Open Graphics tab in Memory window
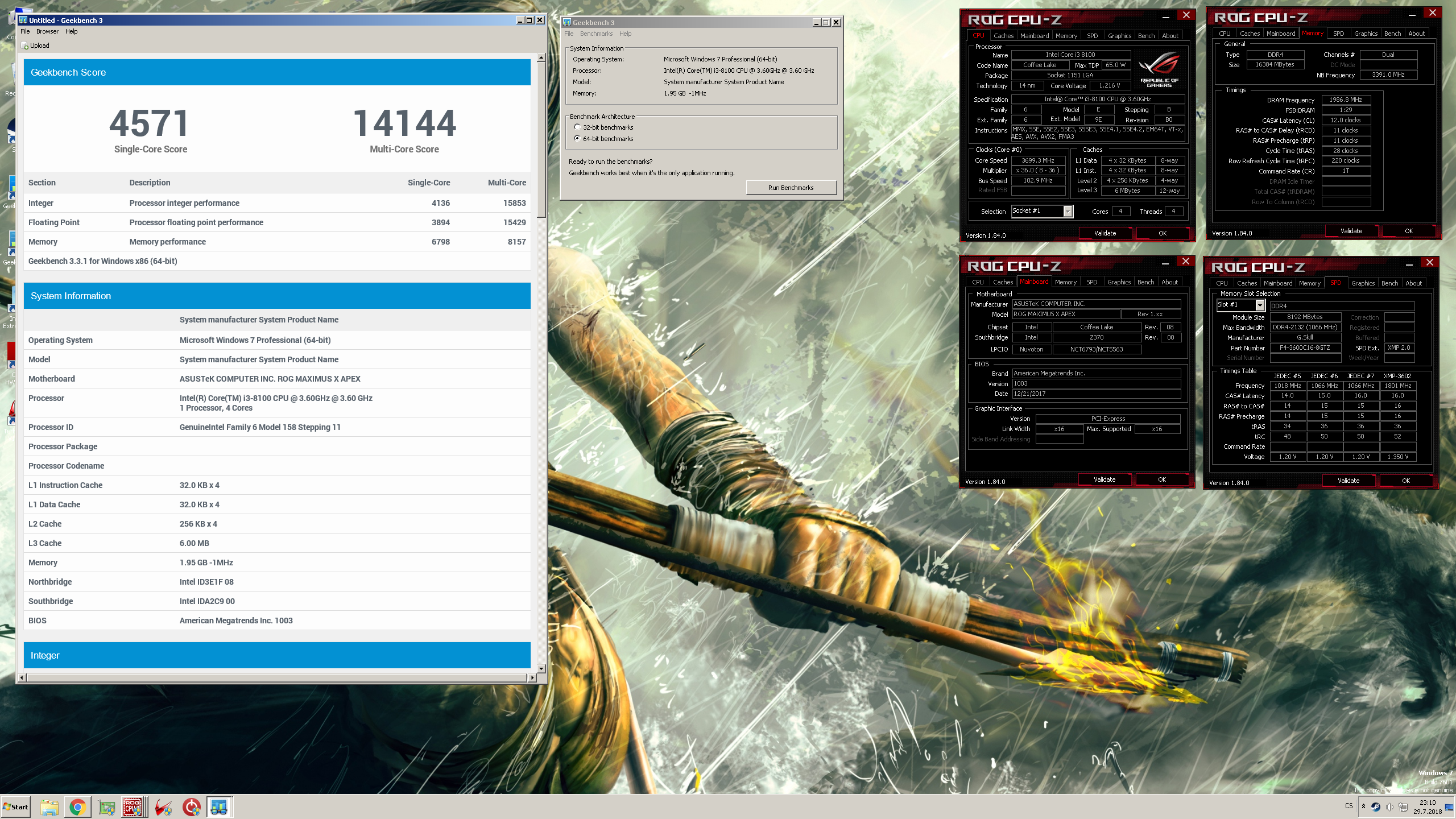This screenshot has width=1456, height=819. 1366,34
